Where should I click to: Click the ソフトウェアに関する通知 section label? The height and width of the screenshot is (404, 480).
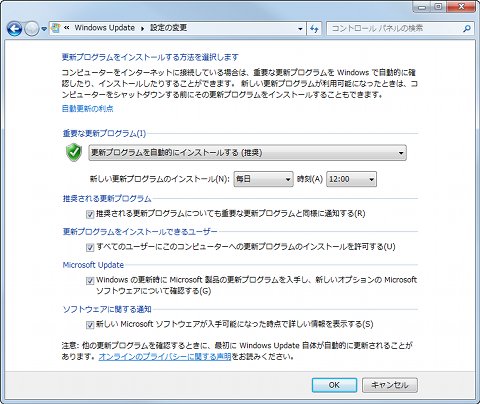click(x=107, y=309)
